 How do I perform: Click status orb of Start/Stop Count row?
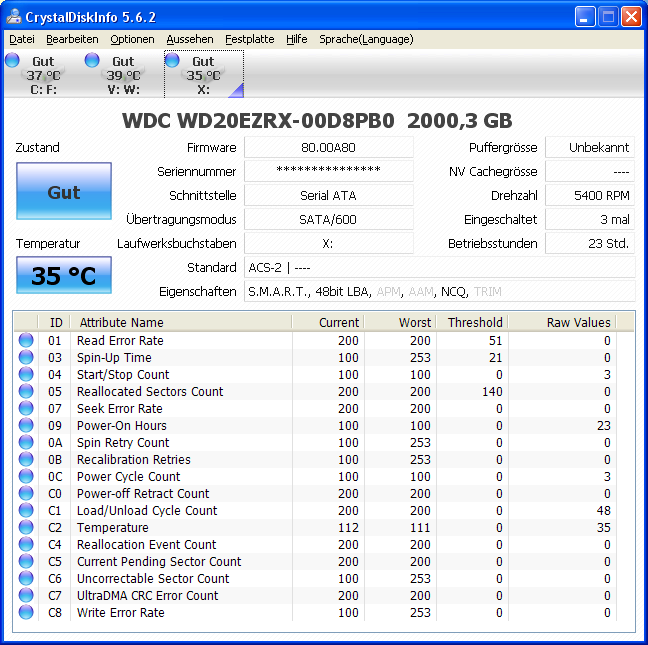(26, 374)
